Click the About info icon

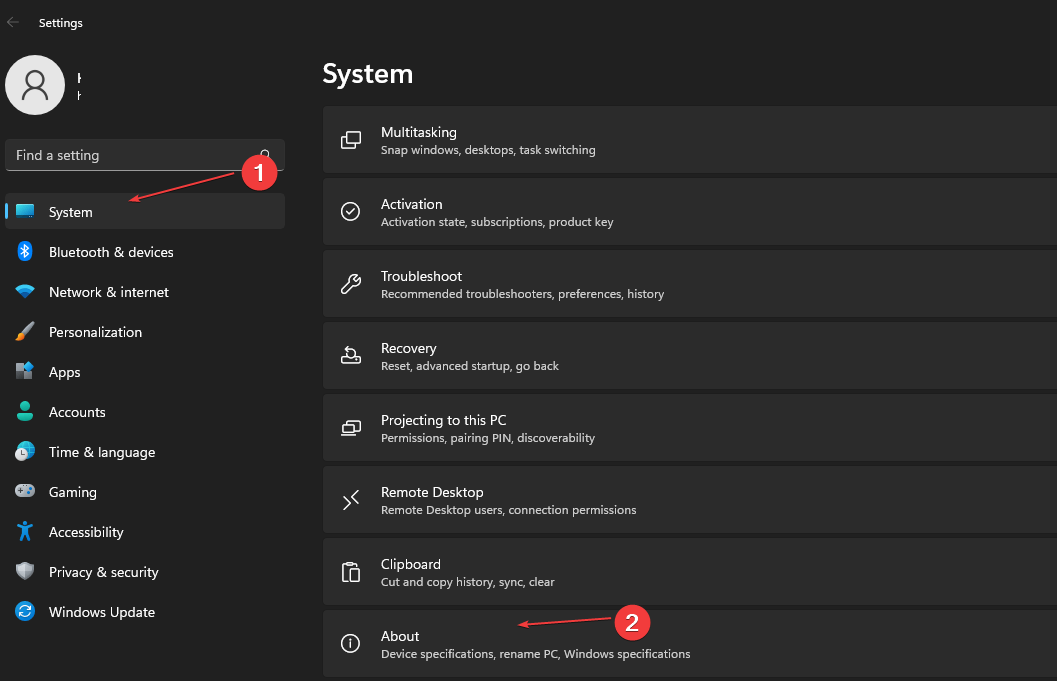[x=351, y=644]
